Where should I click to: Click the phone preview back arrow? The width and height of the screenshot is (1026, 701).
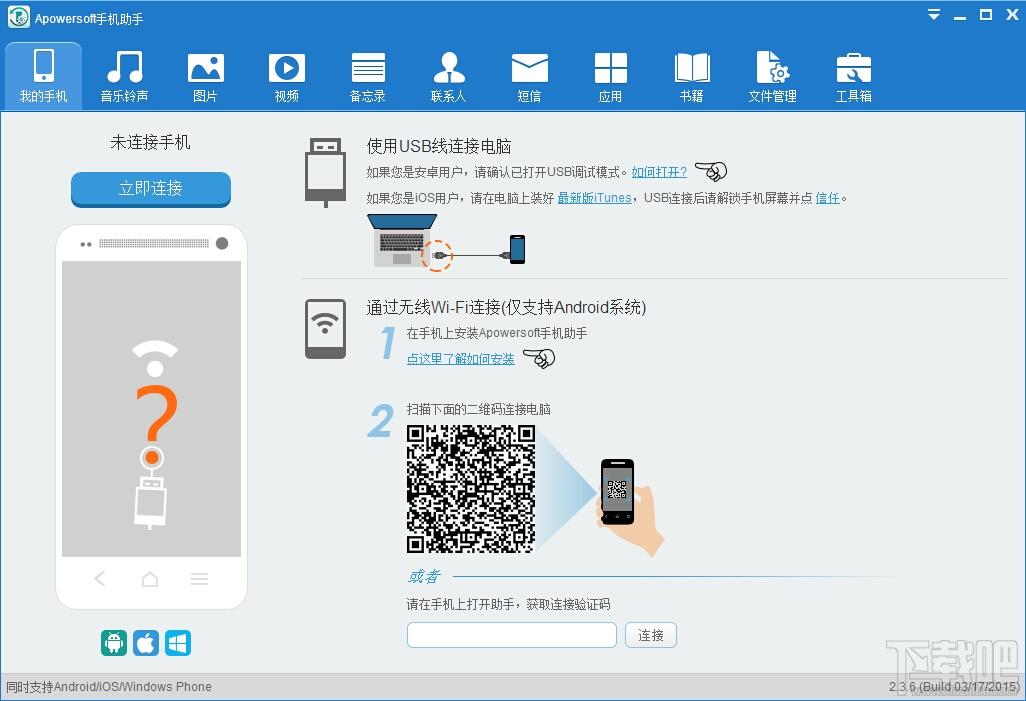click(99, 578)
